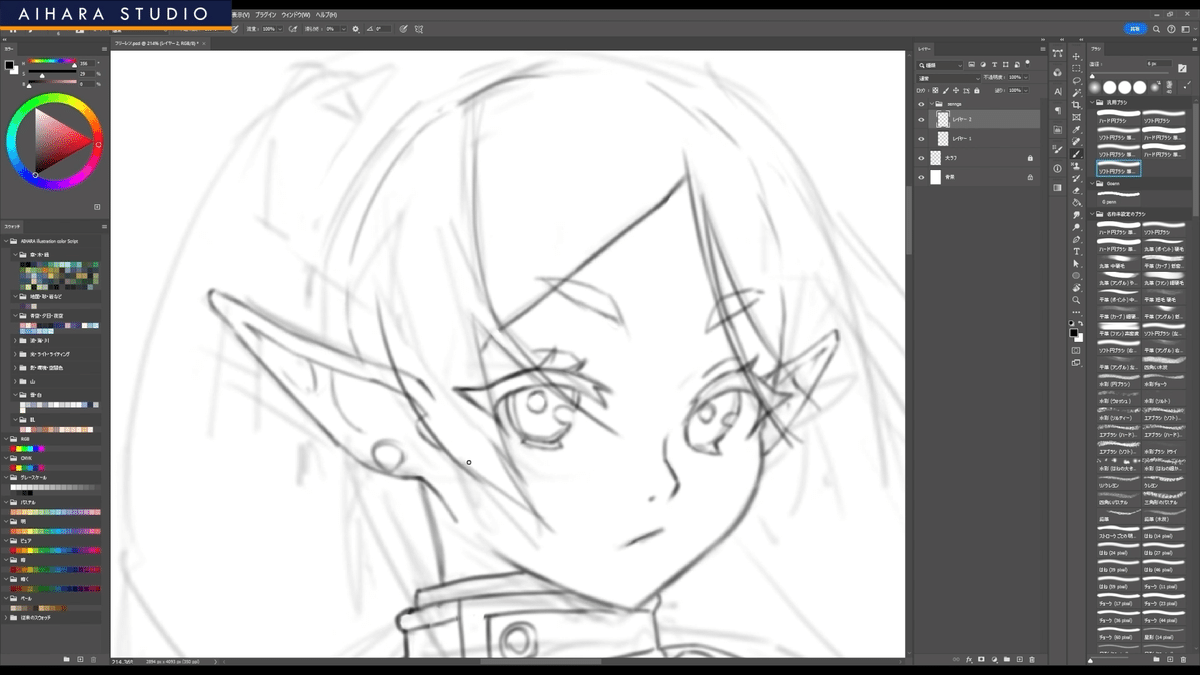Screen dimensions: 1200x675
Task: Open the help question mark icon
Action: pos(1171,29)
